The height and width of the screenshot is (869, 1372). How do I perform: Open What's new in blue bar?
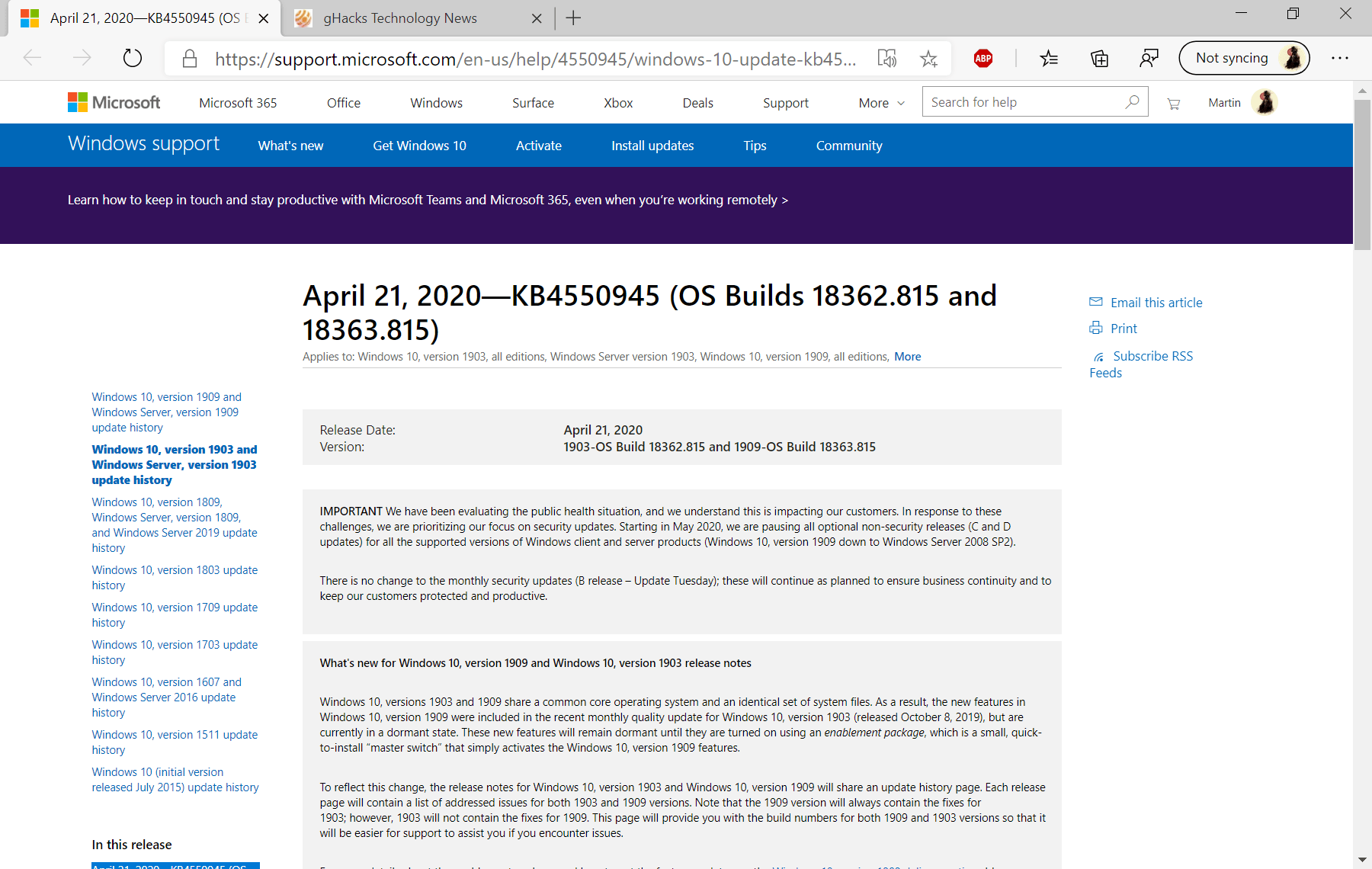click(290, 146)
